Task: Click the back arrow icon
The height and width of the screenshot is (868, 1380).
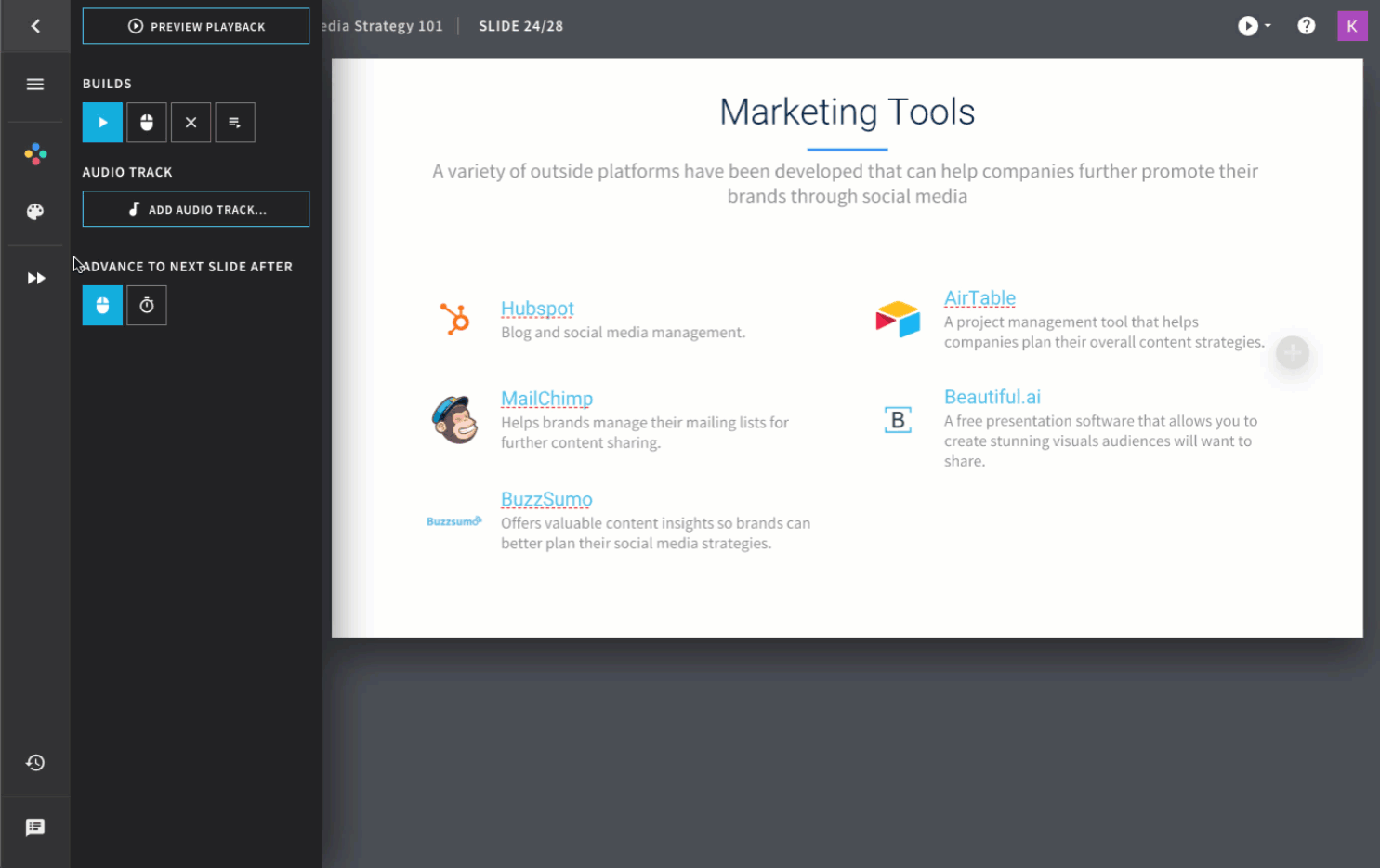Action: tap(35, 26)
